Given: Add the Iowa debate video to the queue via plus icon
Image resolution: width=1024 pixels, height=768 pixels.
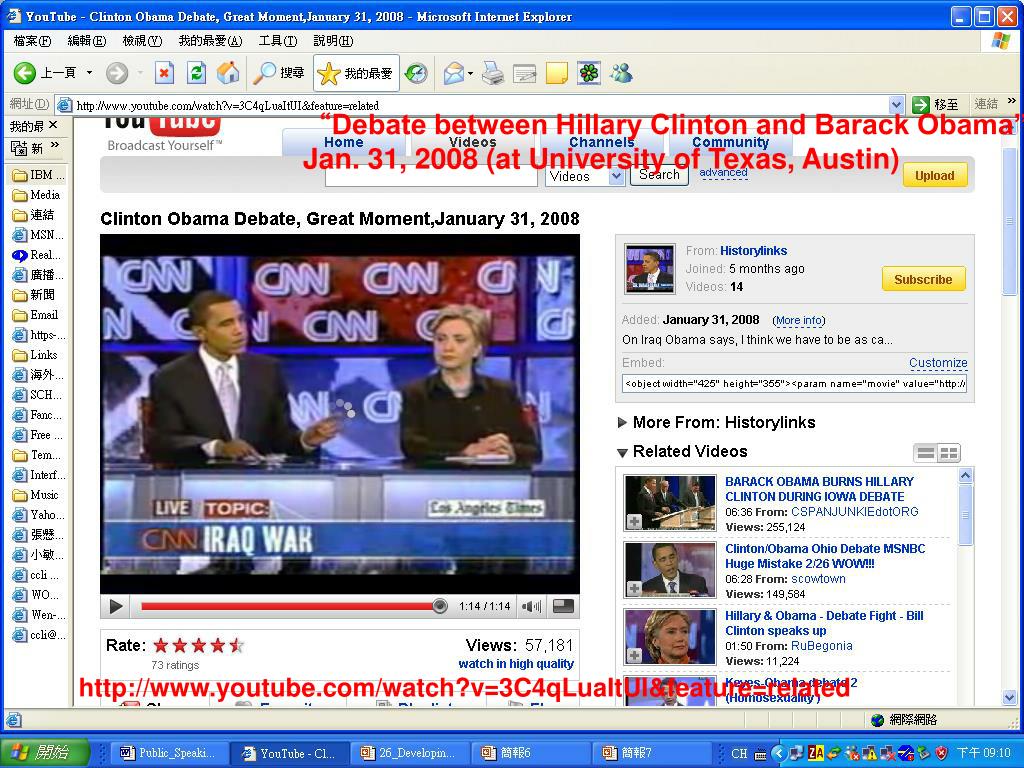Looking at the screenshot, I should tap(633, 521).
